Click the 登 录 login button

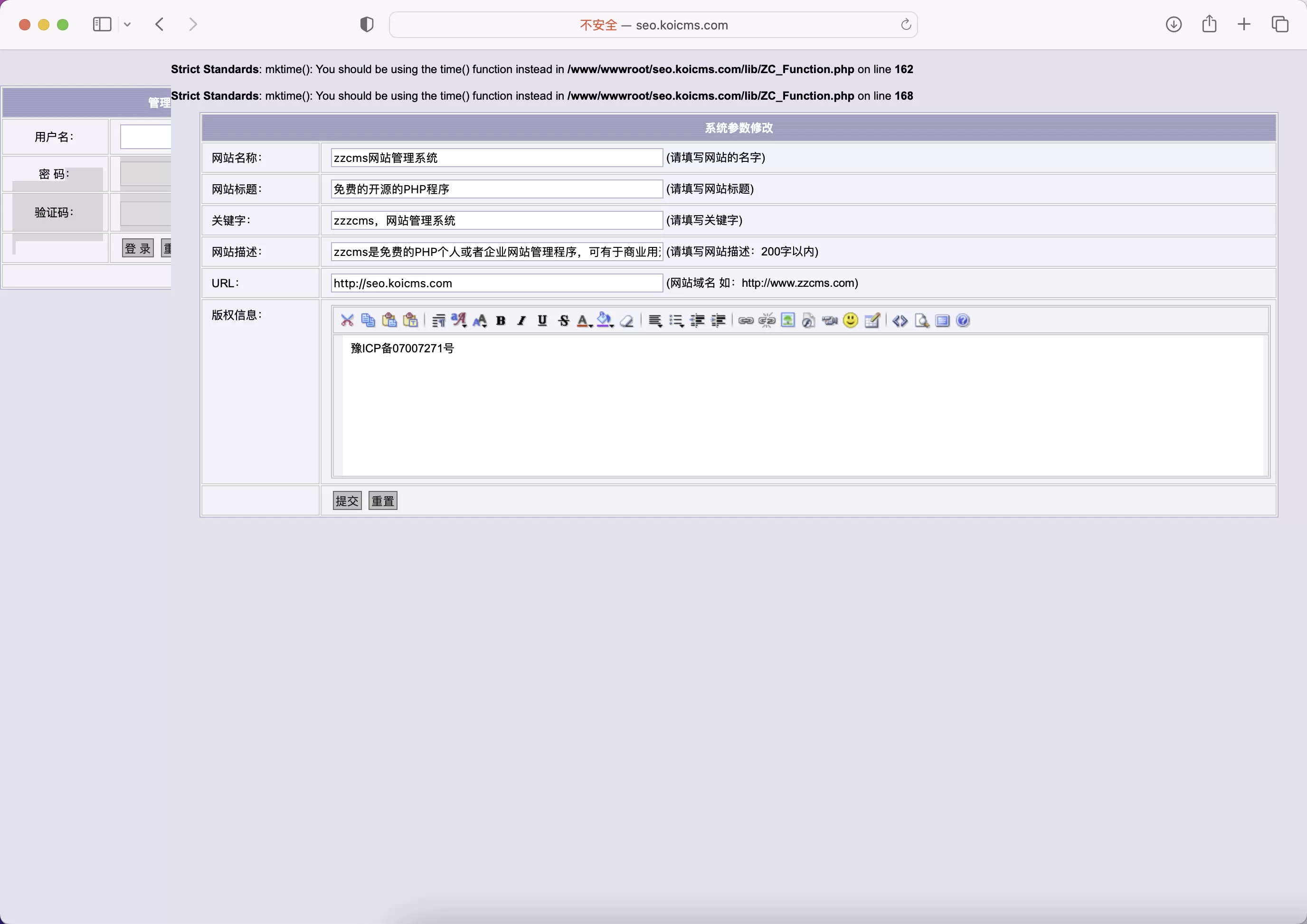(x=138, y=248)
